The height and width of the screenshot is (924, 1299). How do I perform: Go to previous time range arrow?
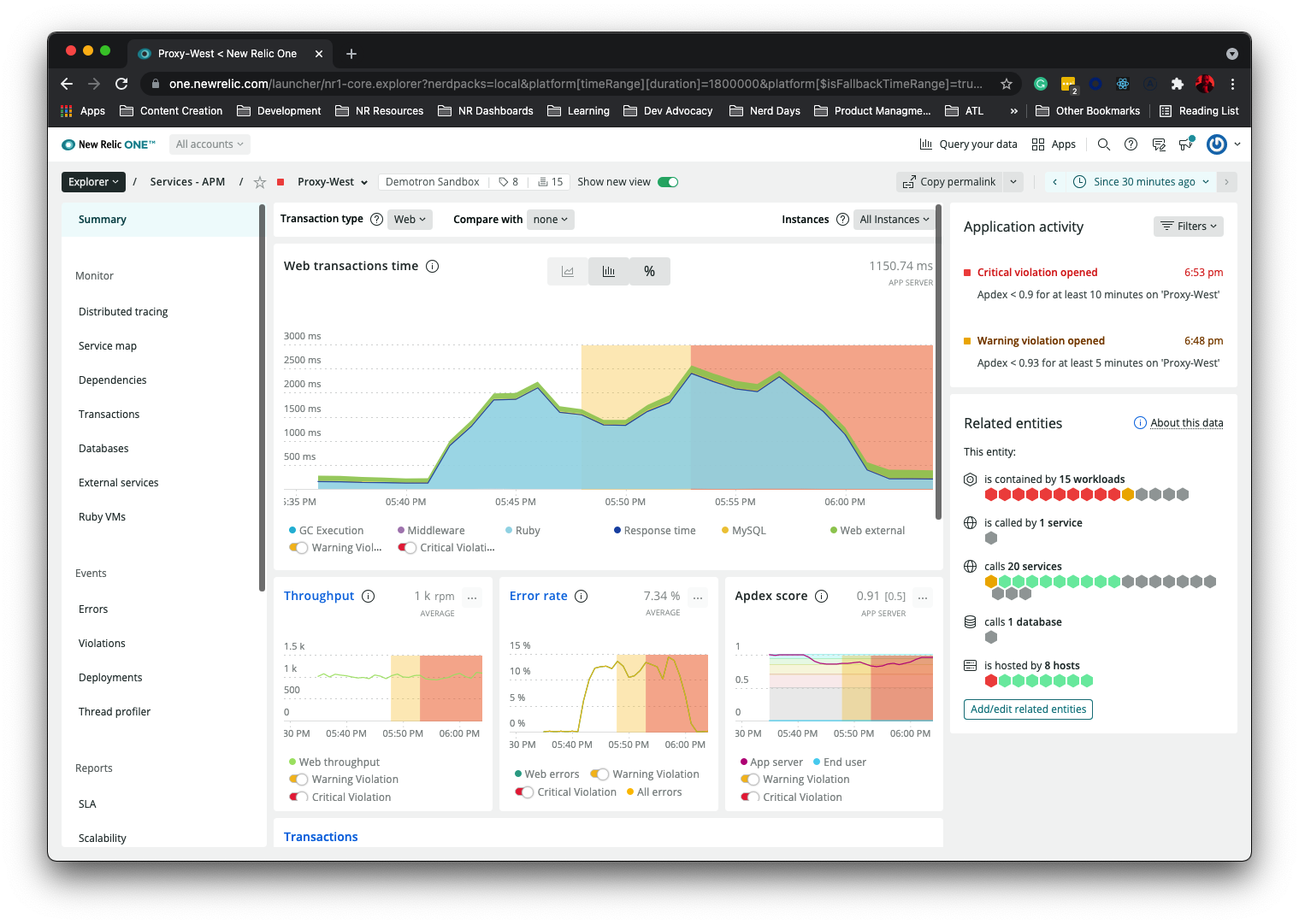pyautogui.click(x=1055, y=182)
